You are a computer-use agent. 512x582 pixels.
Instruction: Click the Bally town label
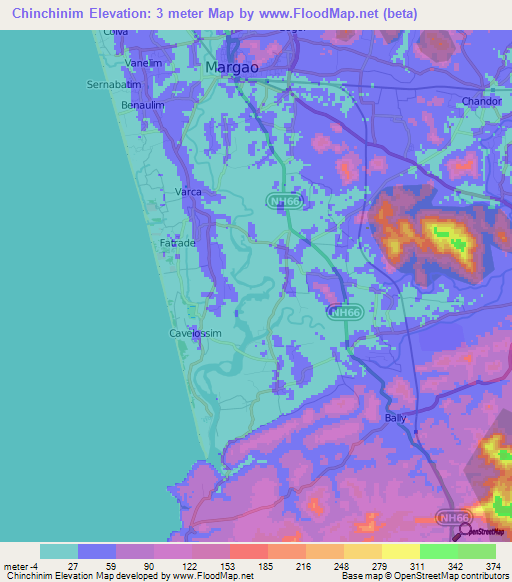(x=395, y=418)
